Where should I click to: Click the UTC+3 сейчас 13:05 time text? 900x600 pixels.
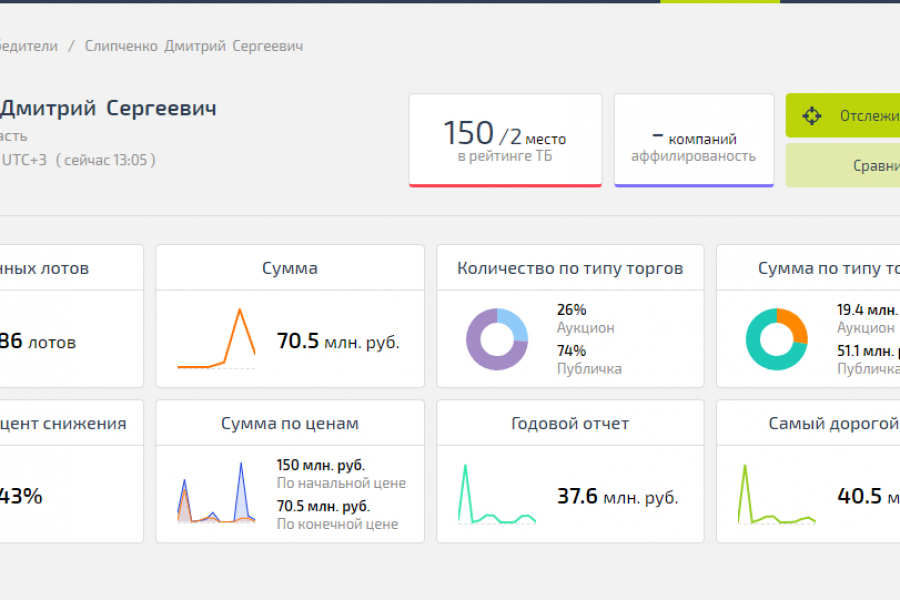78,160
